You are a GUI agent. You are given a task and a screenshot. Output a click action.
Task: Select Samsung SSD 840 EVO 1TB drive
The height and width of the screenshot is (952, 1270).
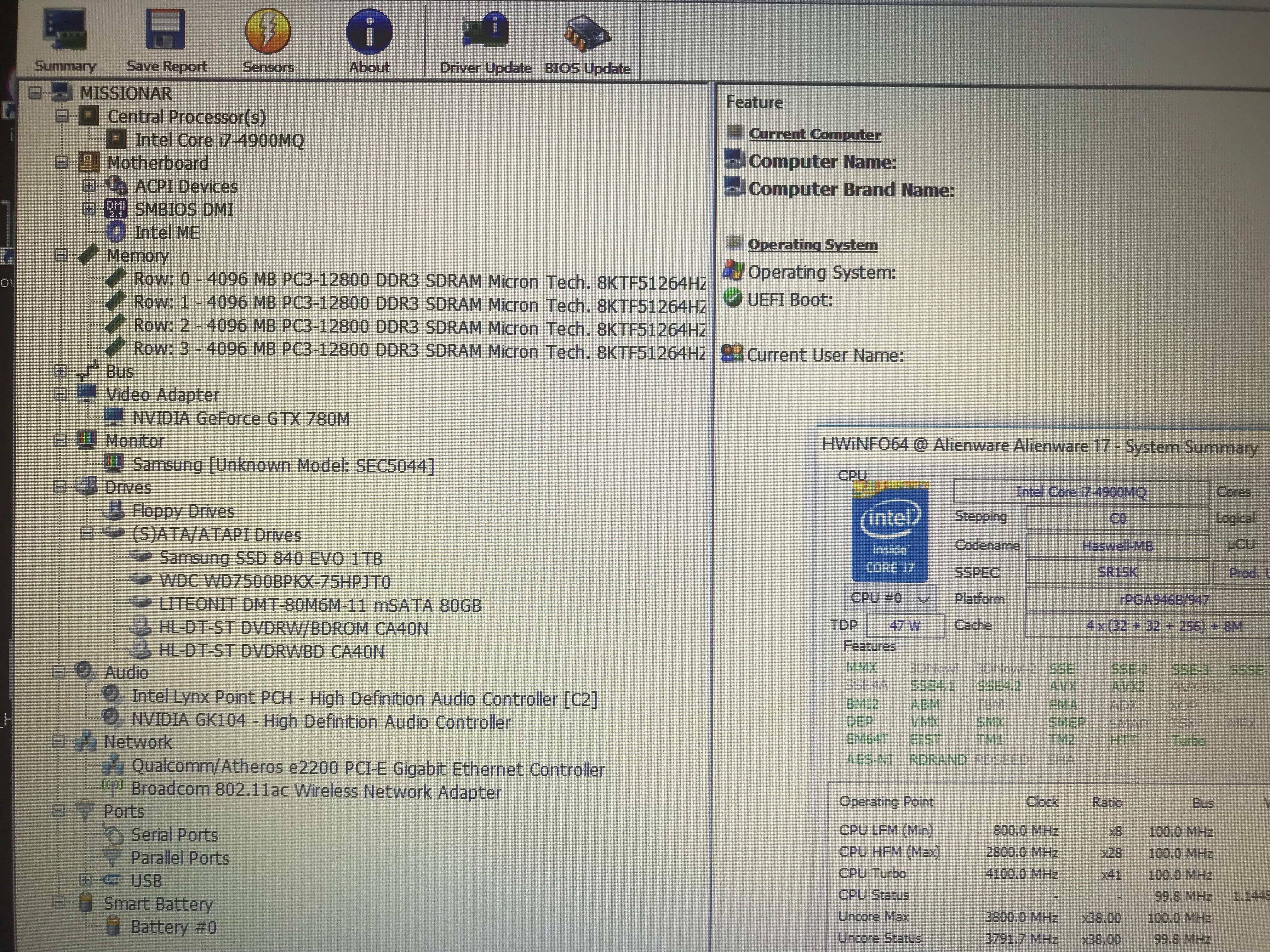pyautogui.click(x=271, y=558)
